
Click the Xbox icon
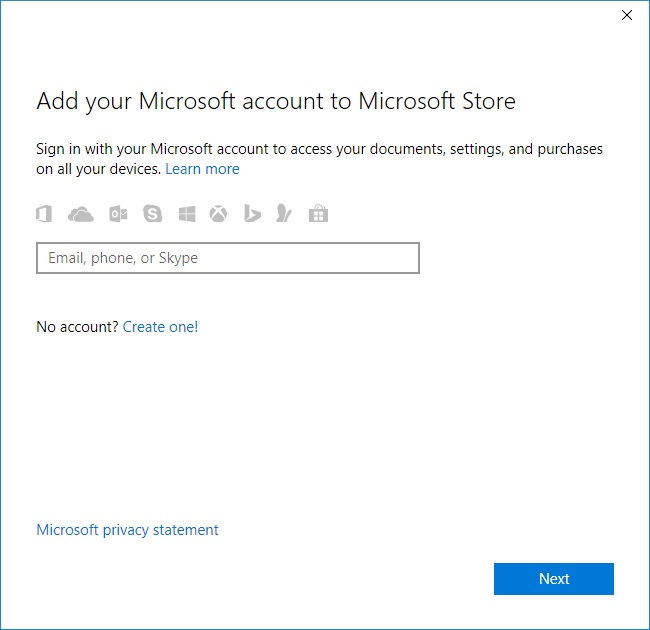(218, 213)
